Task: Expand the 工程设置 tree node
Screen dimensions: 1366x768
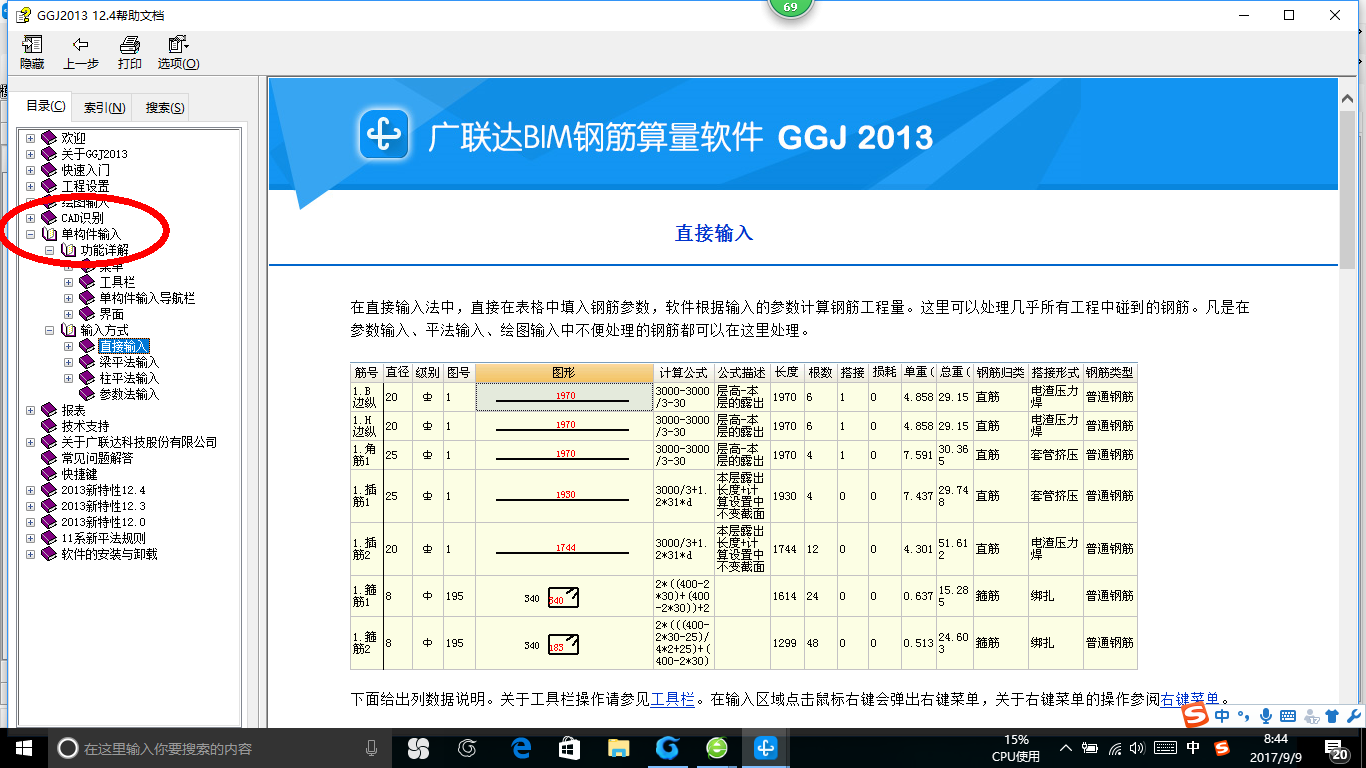Action: [30, 186]
